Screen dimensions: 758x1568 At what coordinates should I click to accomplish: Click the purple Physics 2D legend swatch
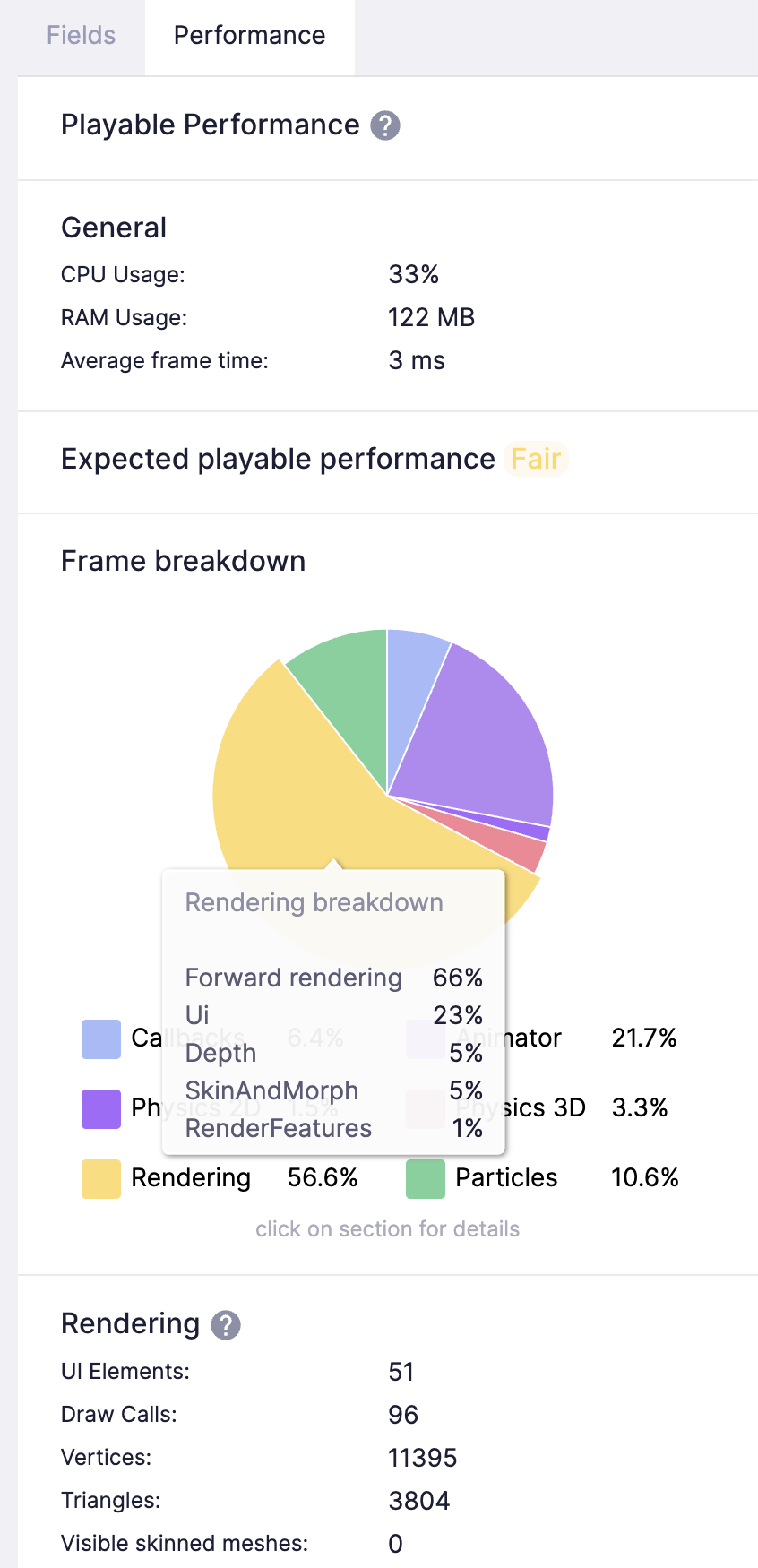101,1108
